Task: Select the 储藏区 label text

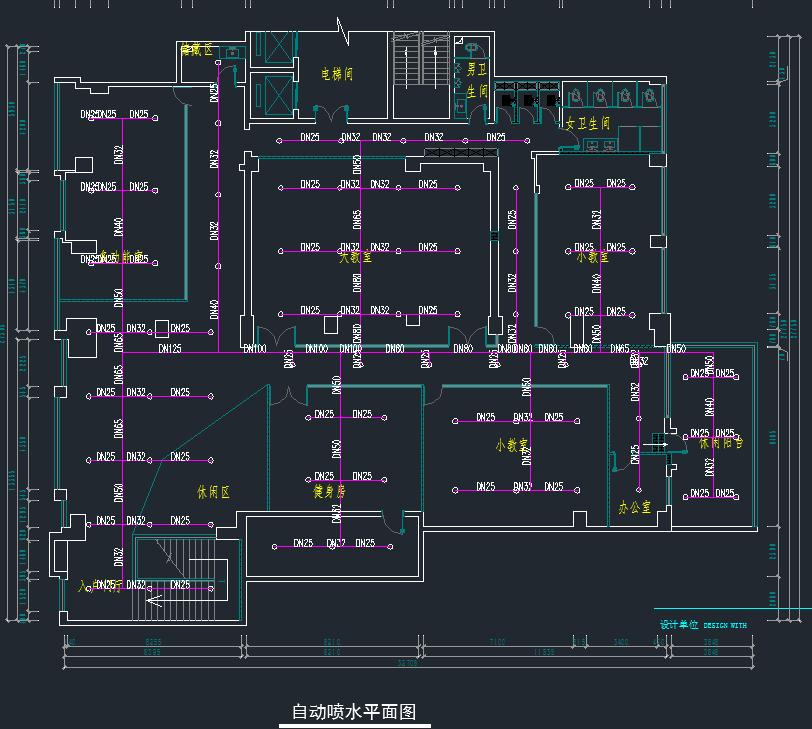Action: tap(197, 49)
